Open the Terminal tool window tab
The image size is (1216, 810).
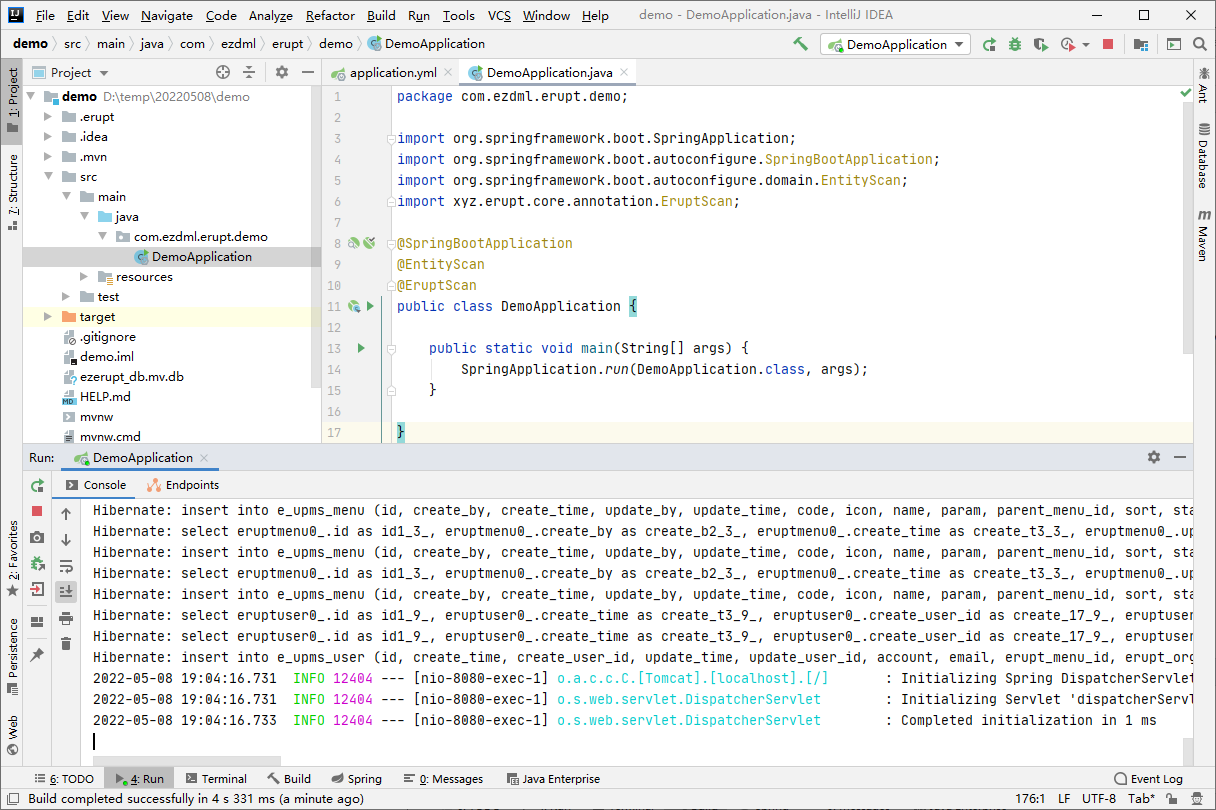point(214,778)
